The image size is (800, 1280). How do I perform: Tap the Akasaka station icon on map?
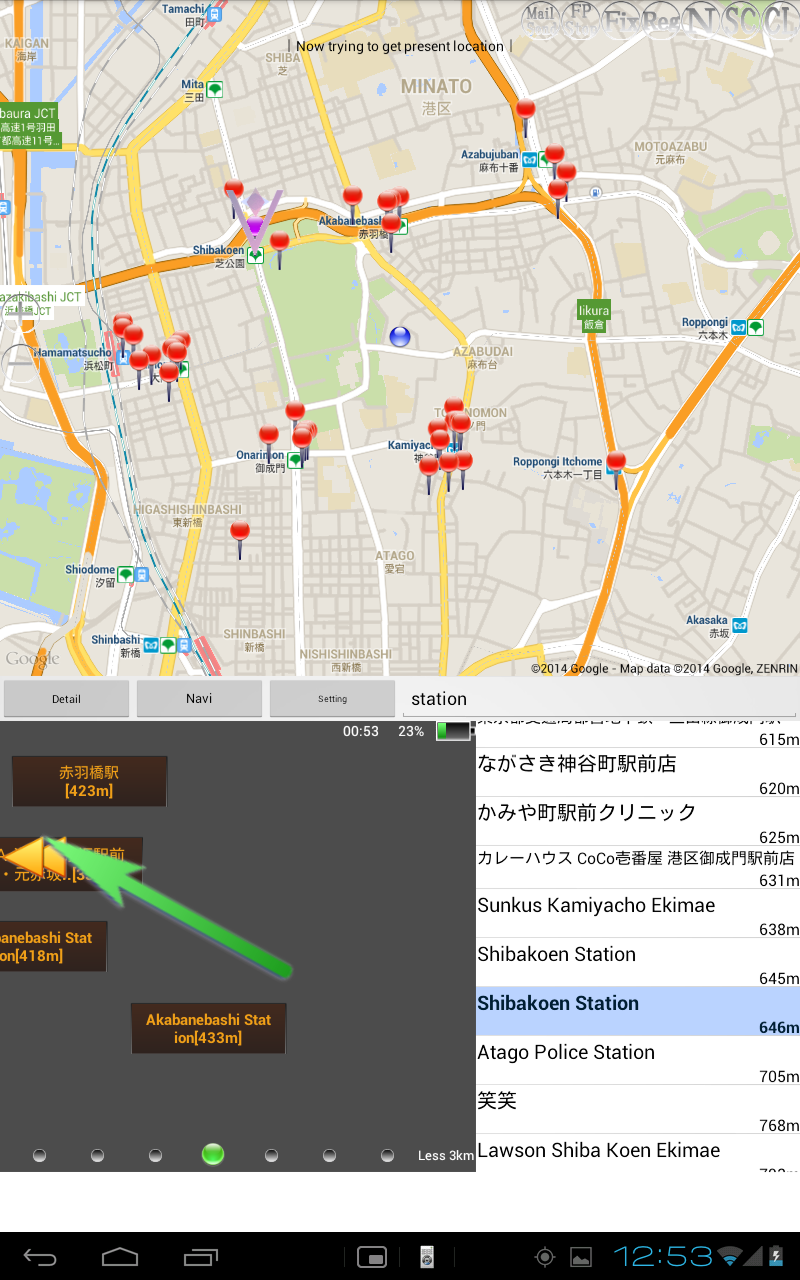tap(739, 626)
